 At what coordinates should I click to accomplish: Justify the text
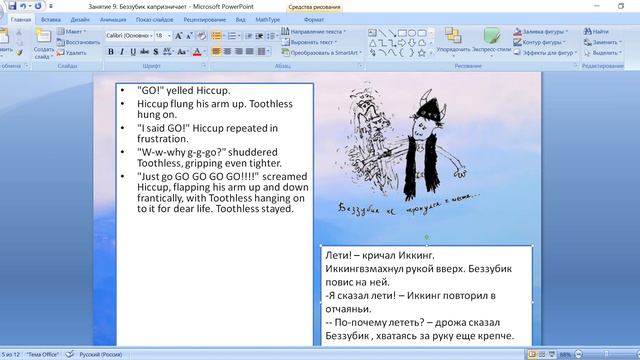(x=249, y=51)
